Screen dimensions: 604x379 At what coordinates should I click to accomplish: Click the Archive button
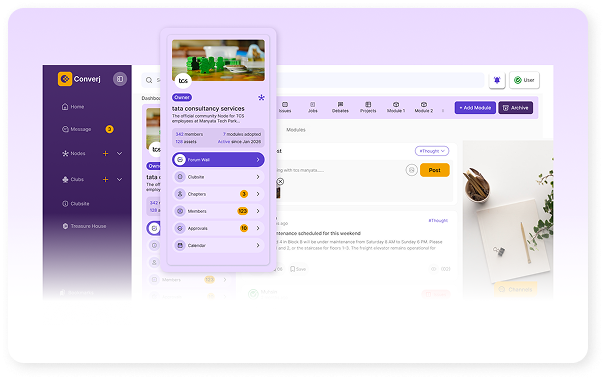click(516, 108)
